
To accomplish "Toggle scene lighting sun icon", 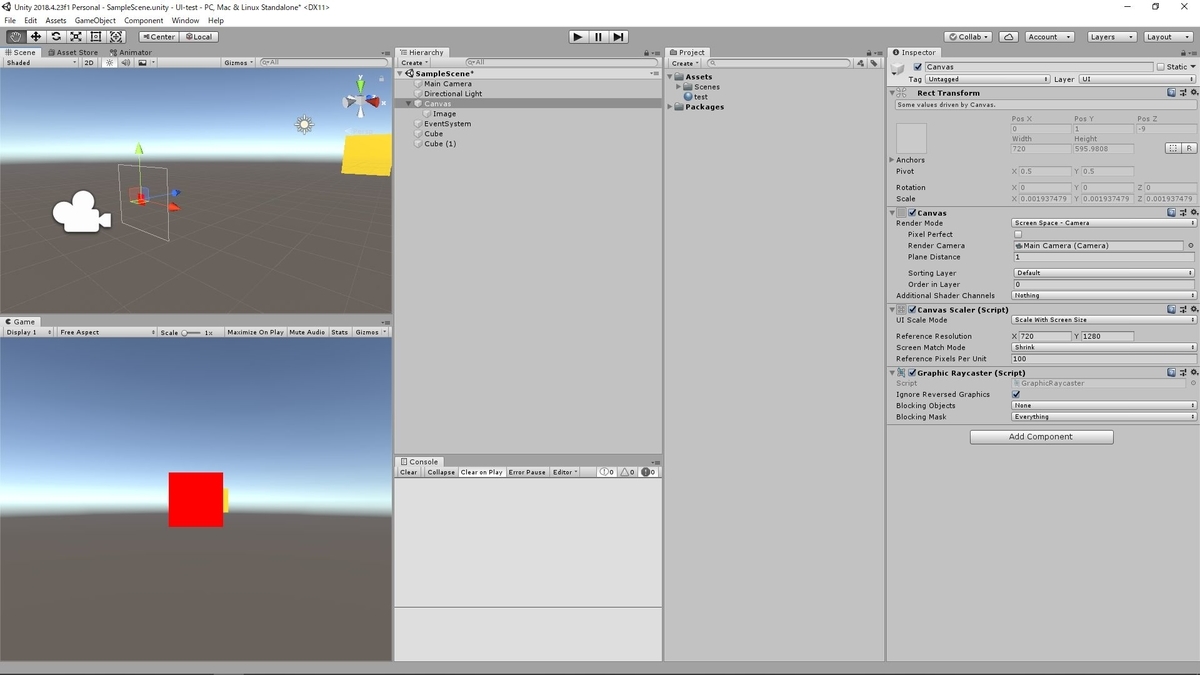I will pos(110,63).
